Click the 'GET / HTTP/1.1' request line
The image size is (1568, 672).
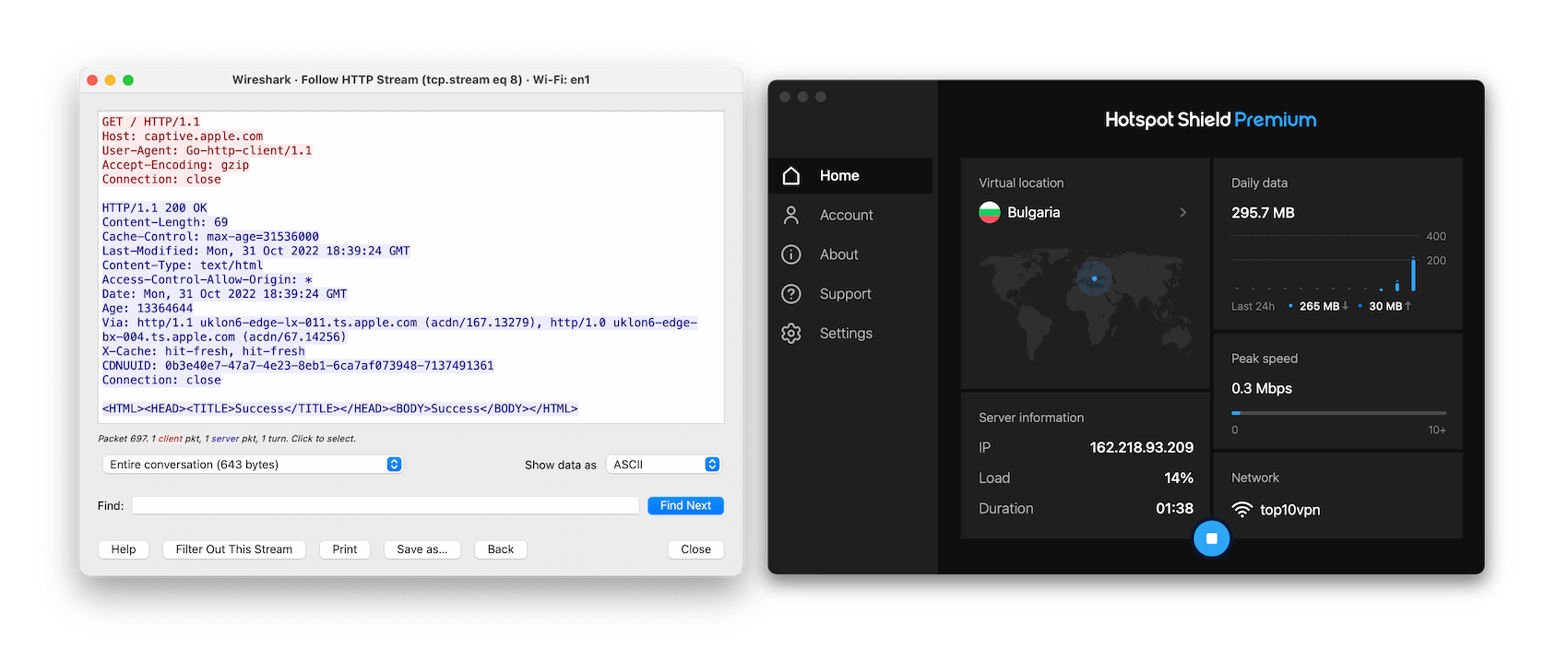(151, 122)
